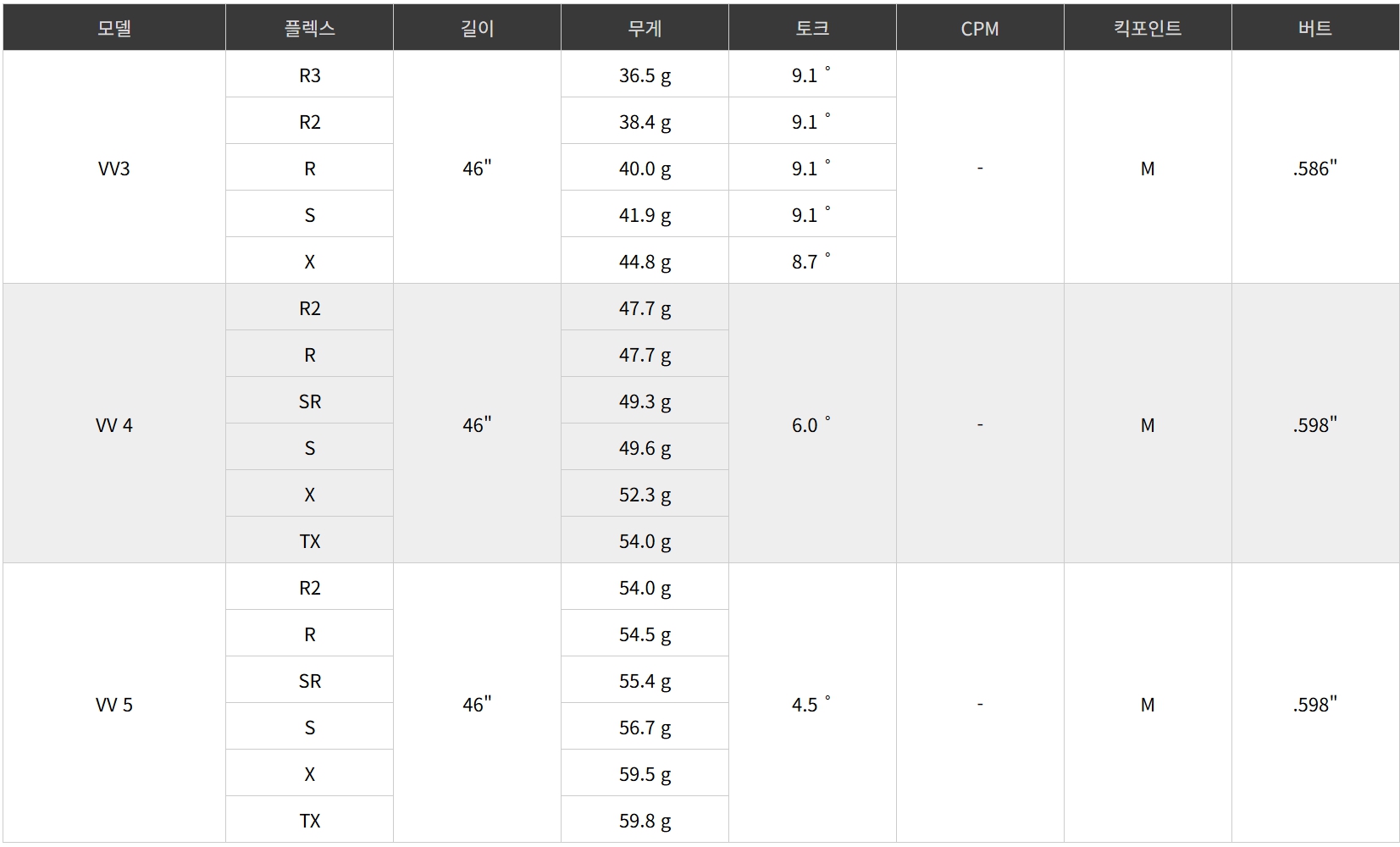
Task: Select the 55.4 g weight cell
Action: coord(645,680)
